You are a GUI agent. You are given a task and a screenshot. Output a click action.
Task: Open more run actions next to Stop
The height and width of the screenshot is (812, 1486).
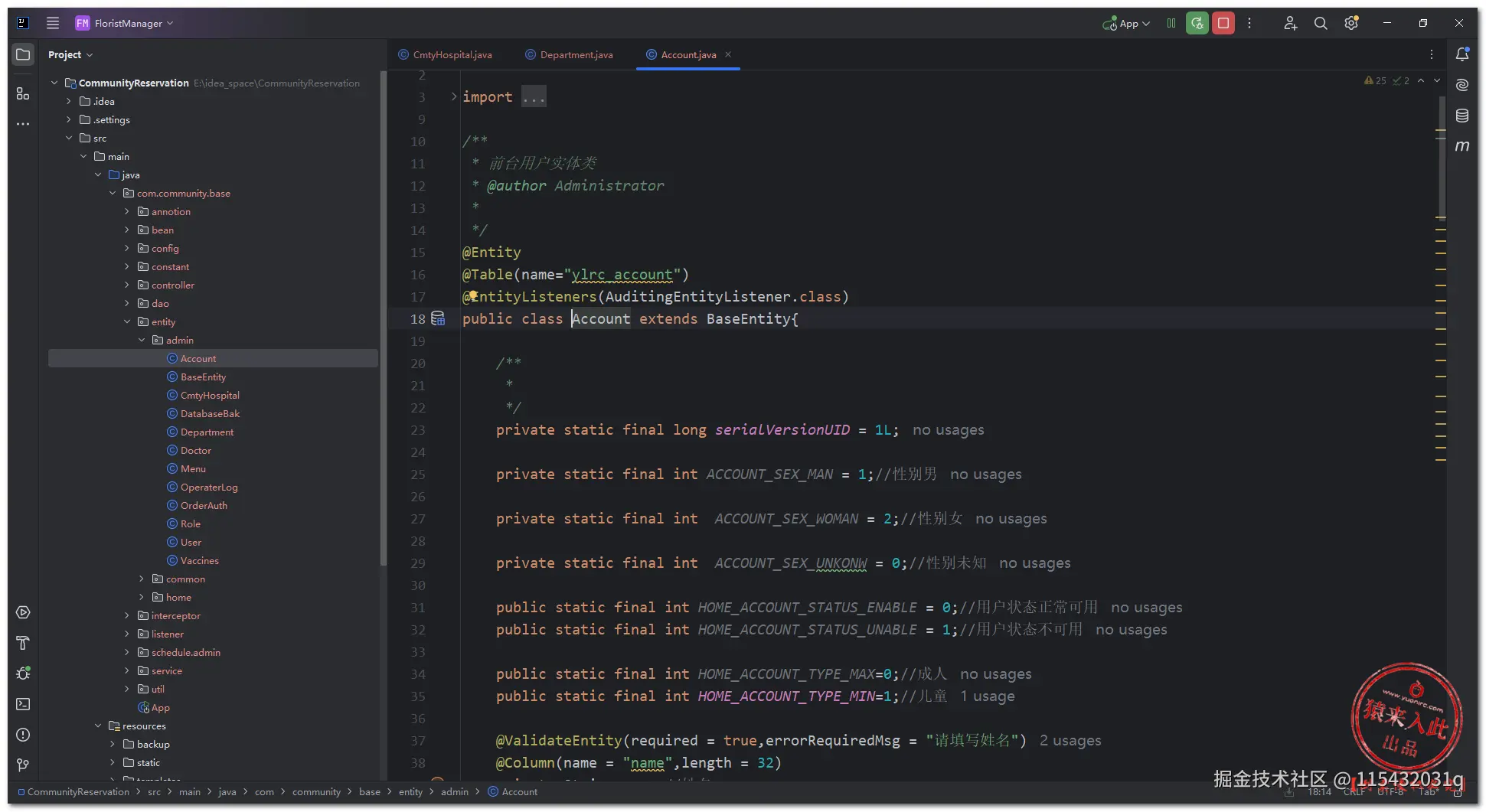click(1249, 23)
